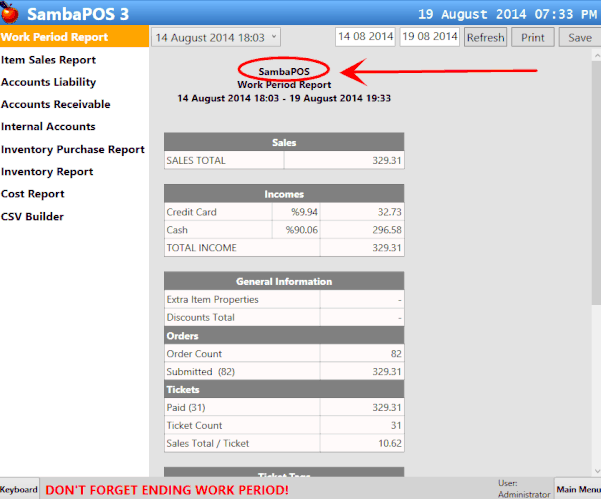Go to the Main Menu
This screenshot has height=499, width=601.
[578, 489]
